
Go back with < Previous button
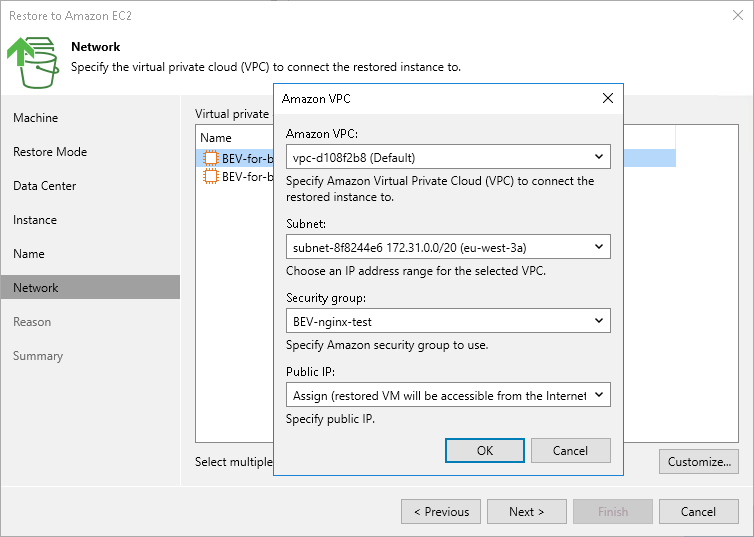click(441, 512)
